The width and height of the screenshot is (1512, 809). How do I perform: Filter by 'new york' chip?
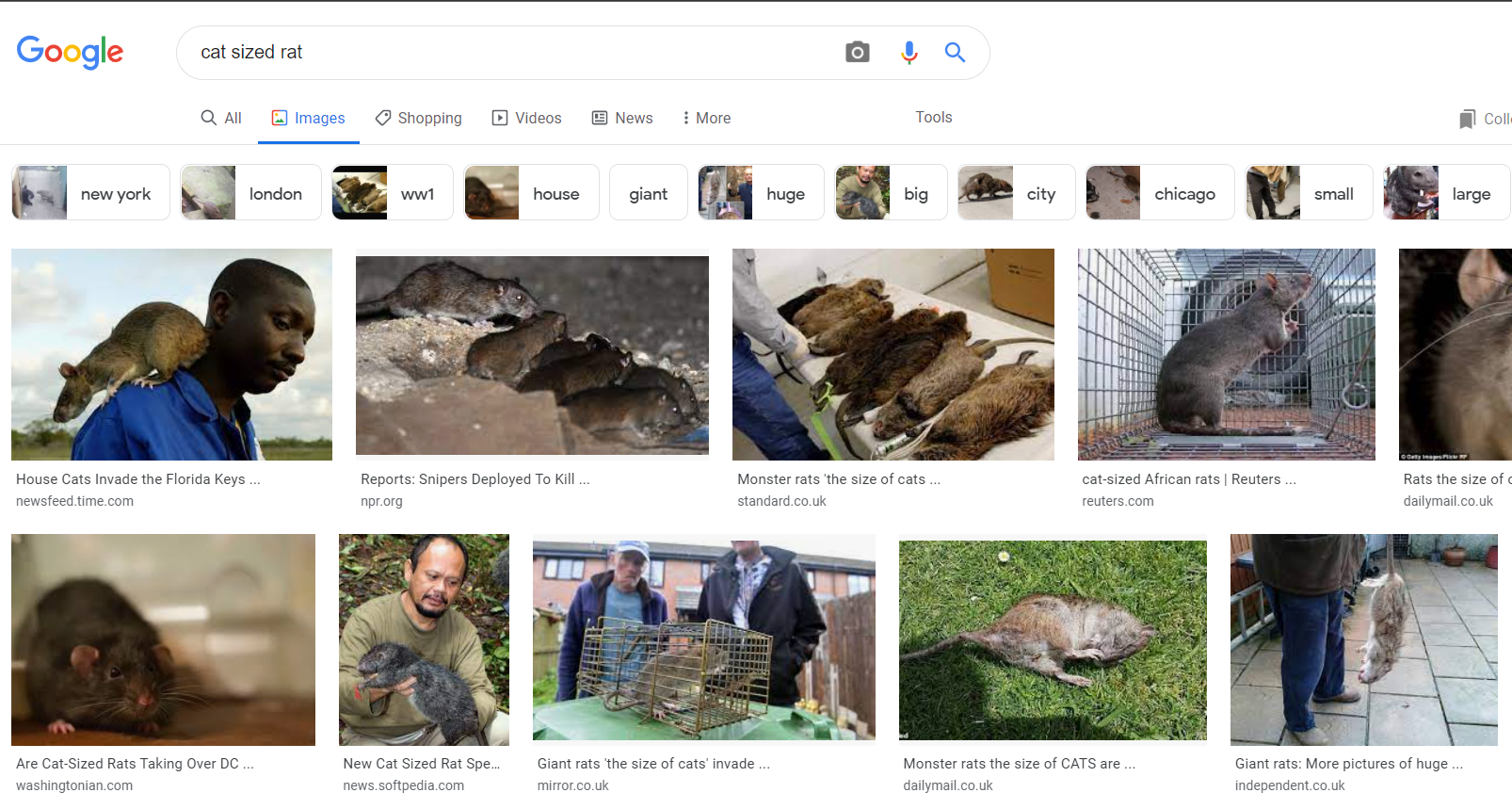coord(90,193)
